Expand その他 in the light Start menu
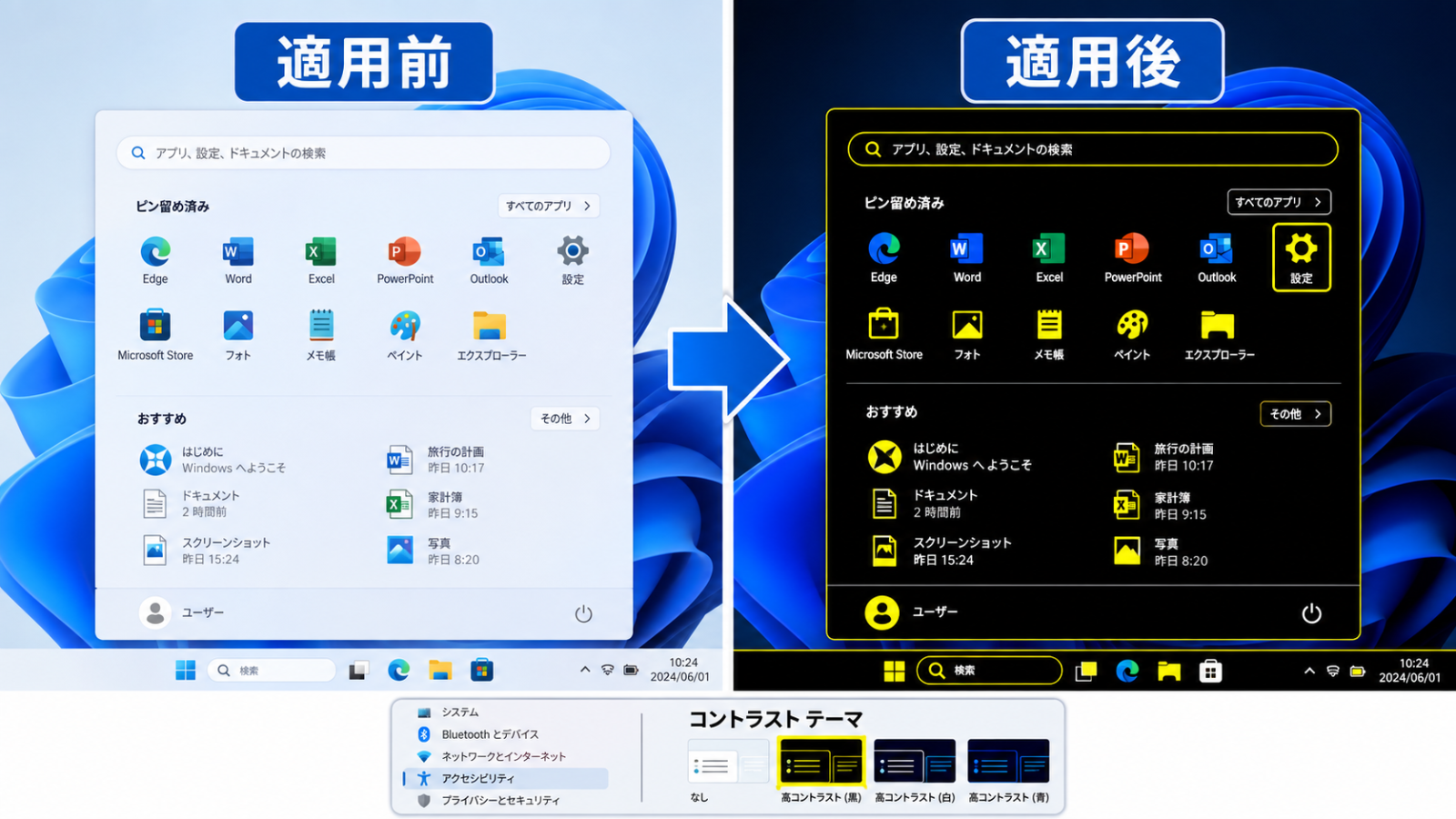Viewport: 1456px width, 819px height. pyautogui.click(x=565, y=419)
